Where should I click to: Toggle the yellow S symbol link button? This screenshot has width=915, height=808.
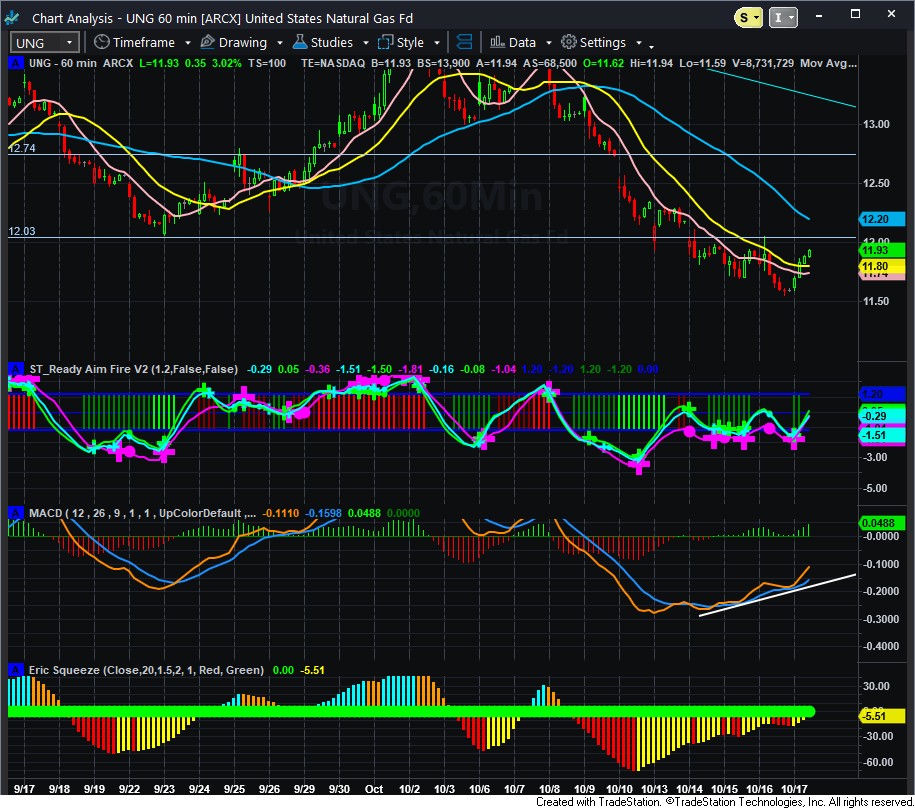click(746, 17)
